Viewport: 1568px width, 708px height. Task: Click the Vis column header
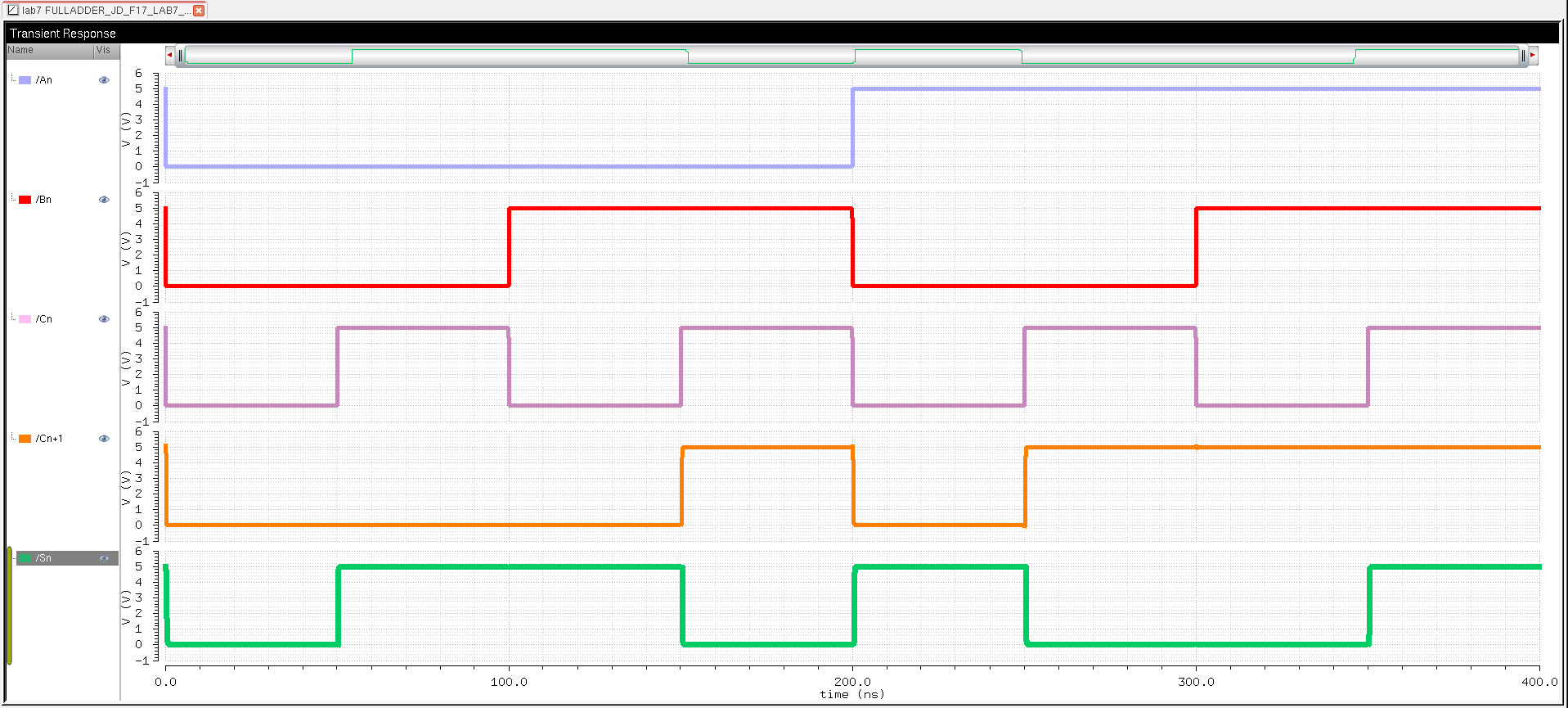106,51
